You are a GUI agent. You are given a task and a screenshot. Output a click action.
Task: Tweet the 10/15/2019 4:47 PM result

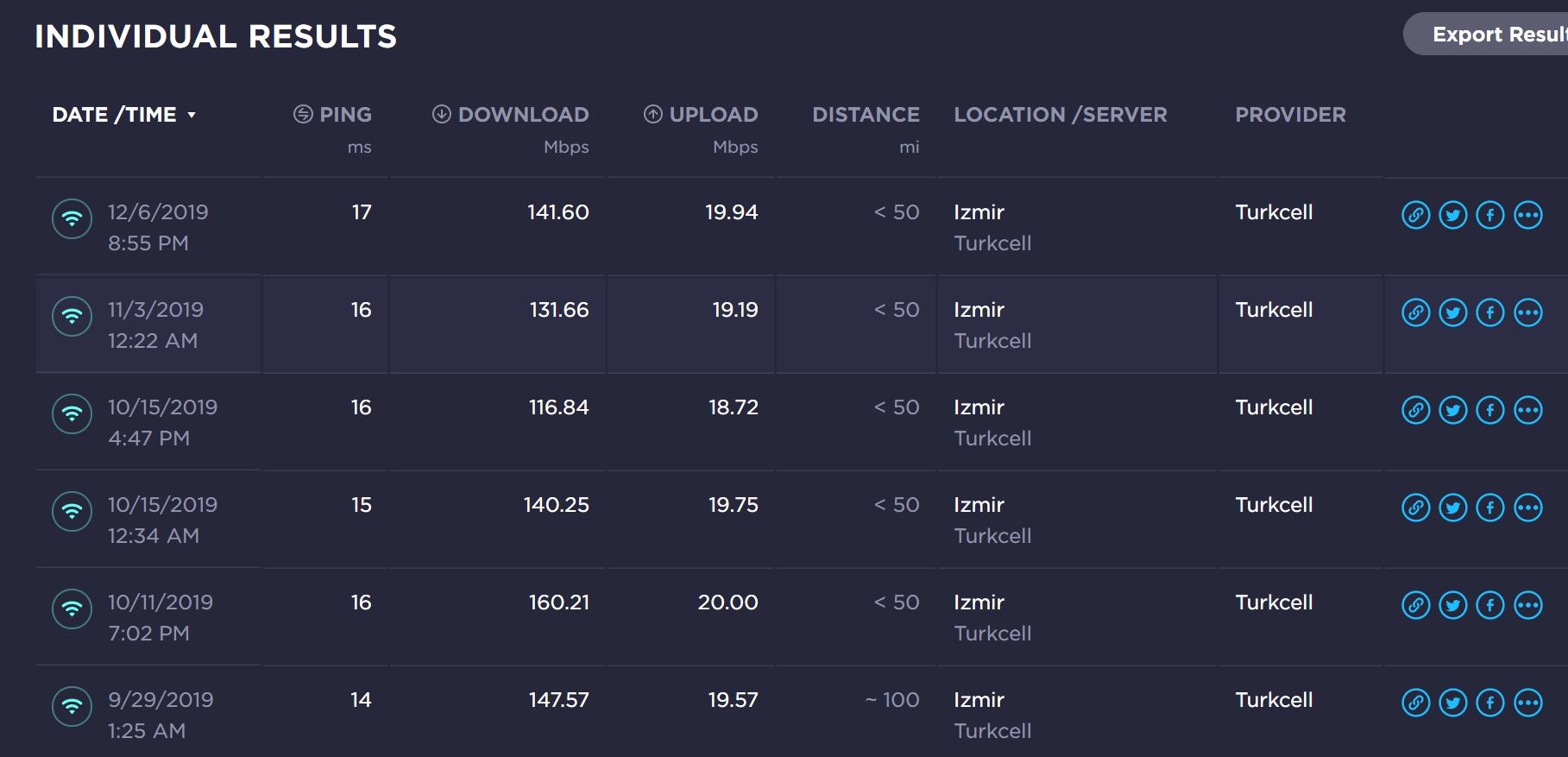point(1453,410)
